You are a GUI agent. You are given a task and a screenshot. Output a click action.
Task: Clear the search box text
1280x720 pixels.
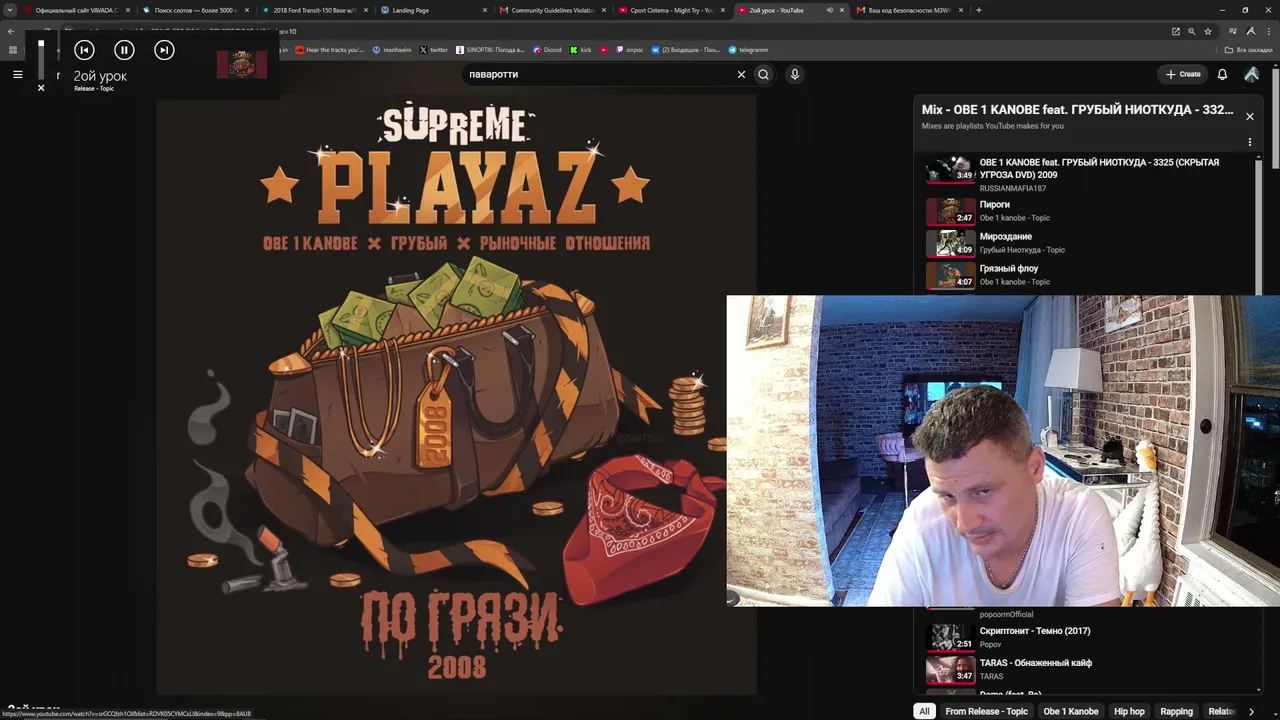(x=741, y=74)
